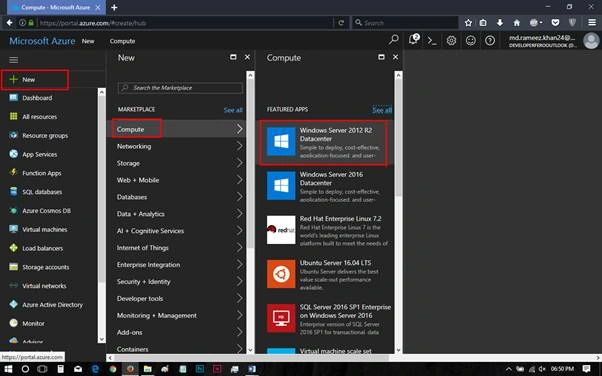Click See all link under Marketplace
The width and height of the screenshot is (602, 376).
pyautogui.click(x=233, y=110)
